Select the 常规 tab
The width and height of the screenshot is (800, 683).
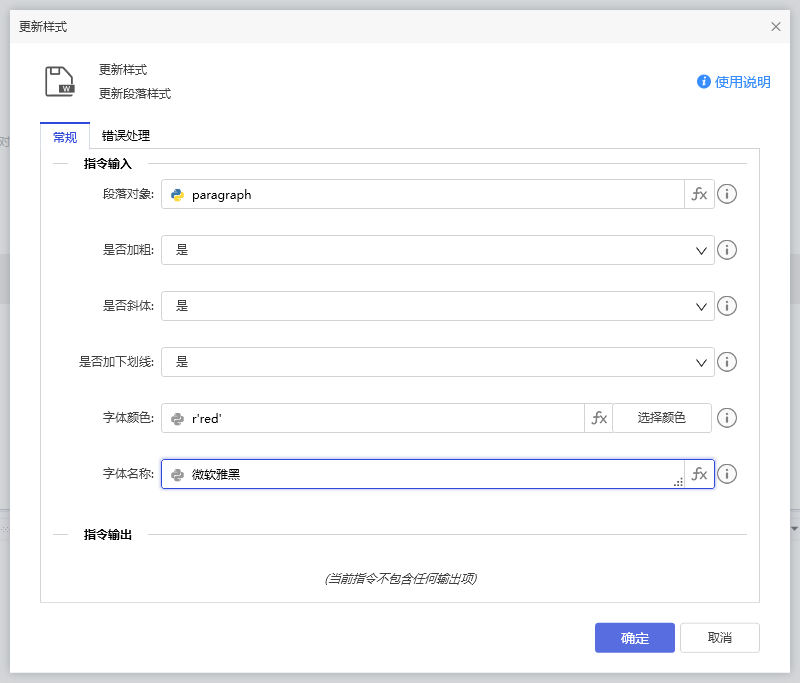64,137
